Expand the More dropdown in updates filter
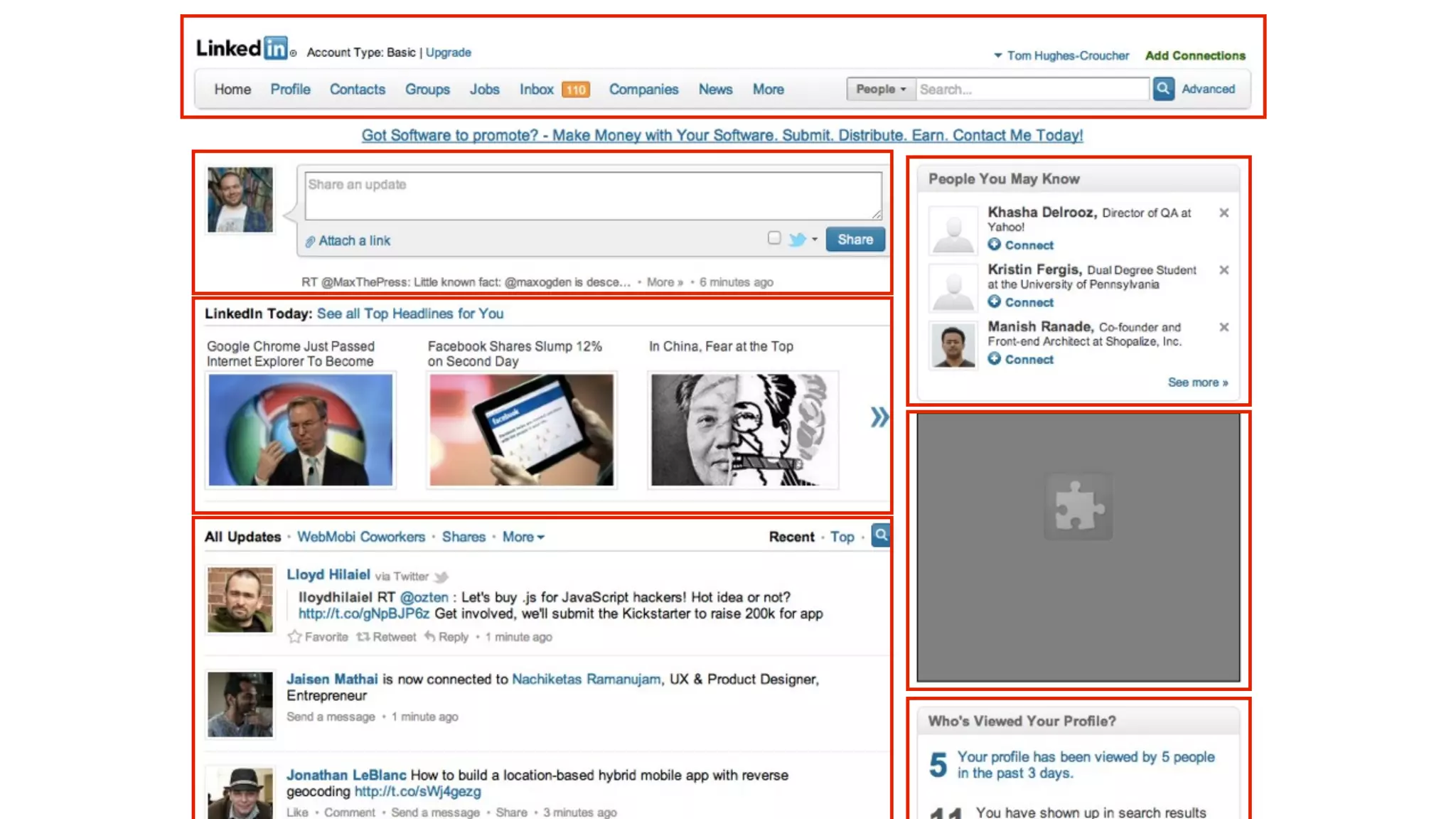Image resolution: width=1456 pixels, height=819 pixels. [x=523, y=537]
